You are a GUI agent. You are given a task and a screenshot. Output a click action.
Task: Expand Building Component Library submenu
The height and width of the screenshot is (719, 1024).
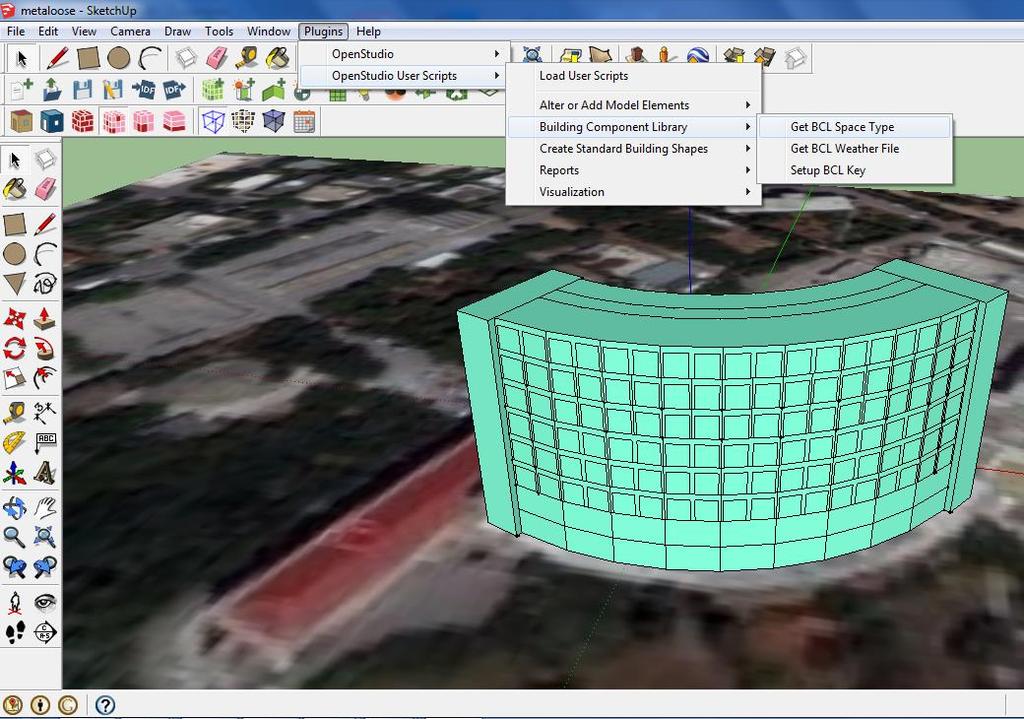(633, 127)
